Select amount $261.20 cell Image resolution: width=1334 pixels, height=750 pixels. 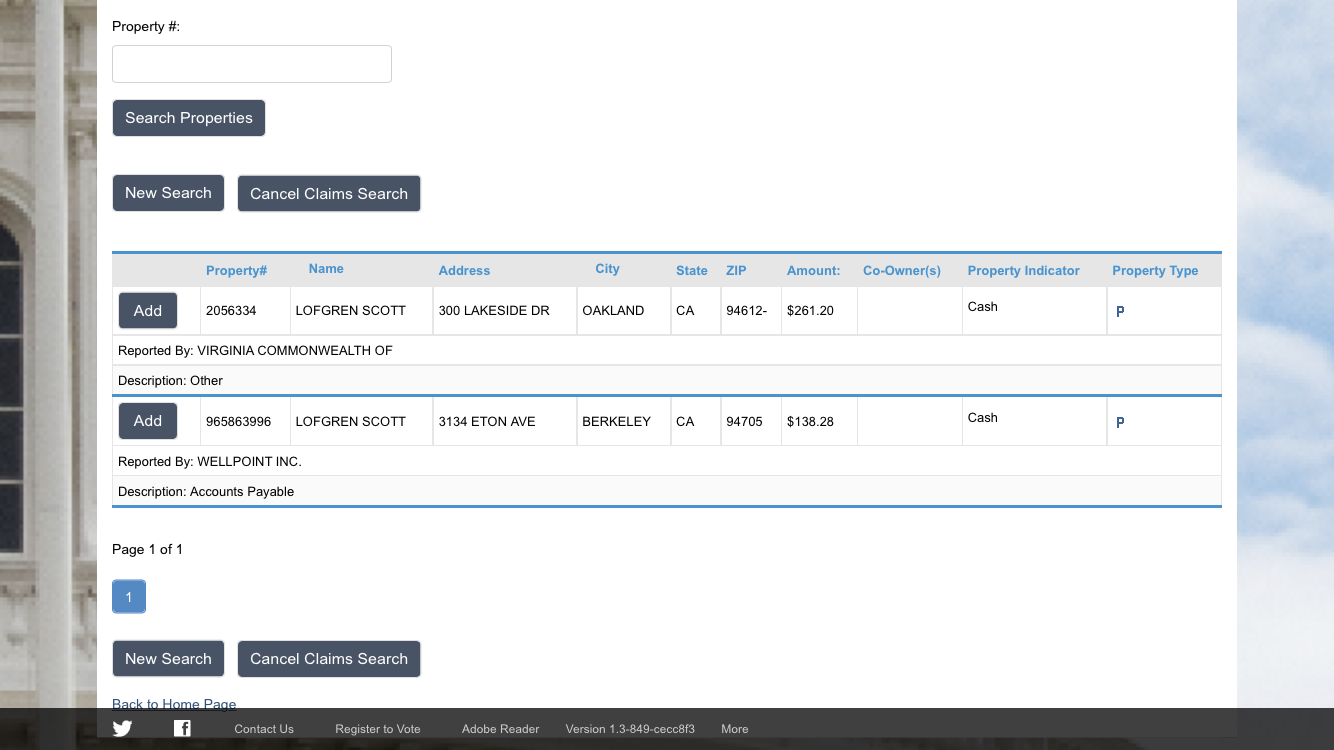pos(819,311)
